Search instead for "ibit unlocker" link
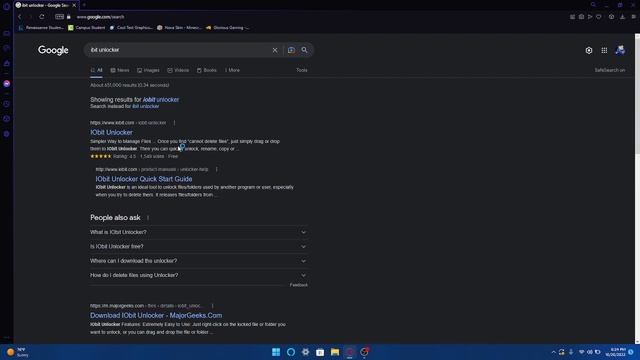This screenshot has height=360, width=640. [x=146, y=106]
